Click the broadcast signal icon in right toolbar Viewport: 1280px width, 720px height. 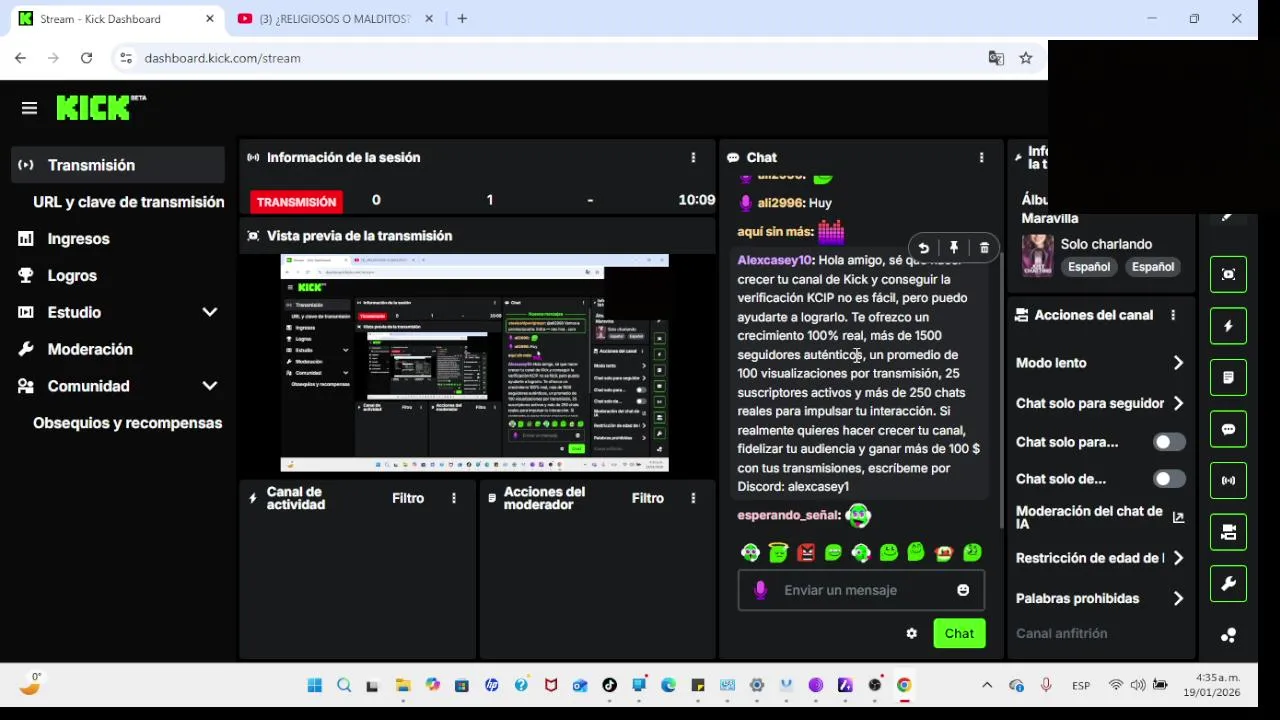1229,481
